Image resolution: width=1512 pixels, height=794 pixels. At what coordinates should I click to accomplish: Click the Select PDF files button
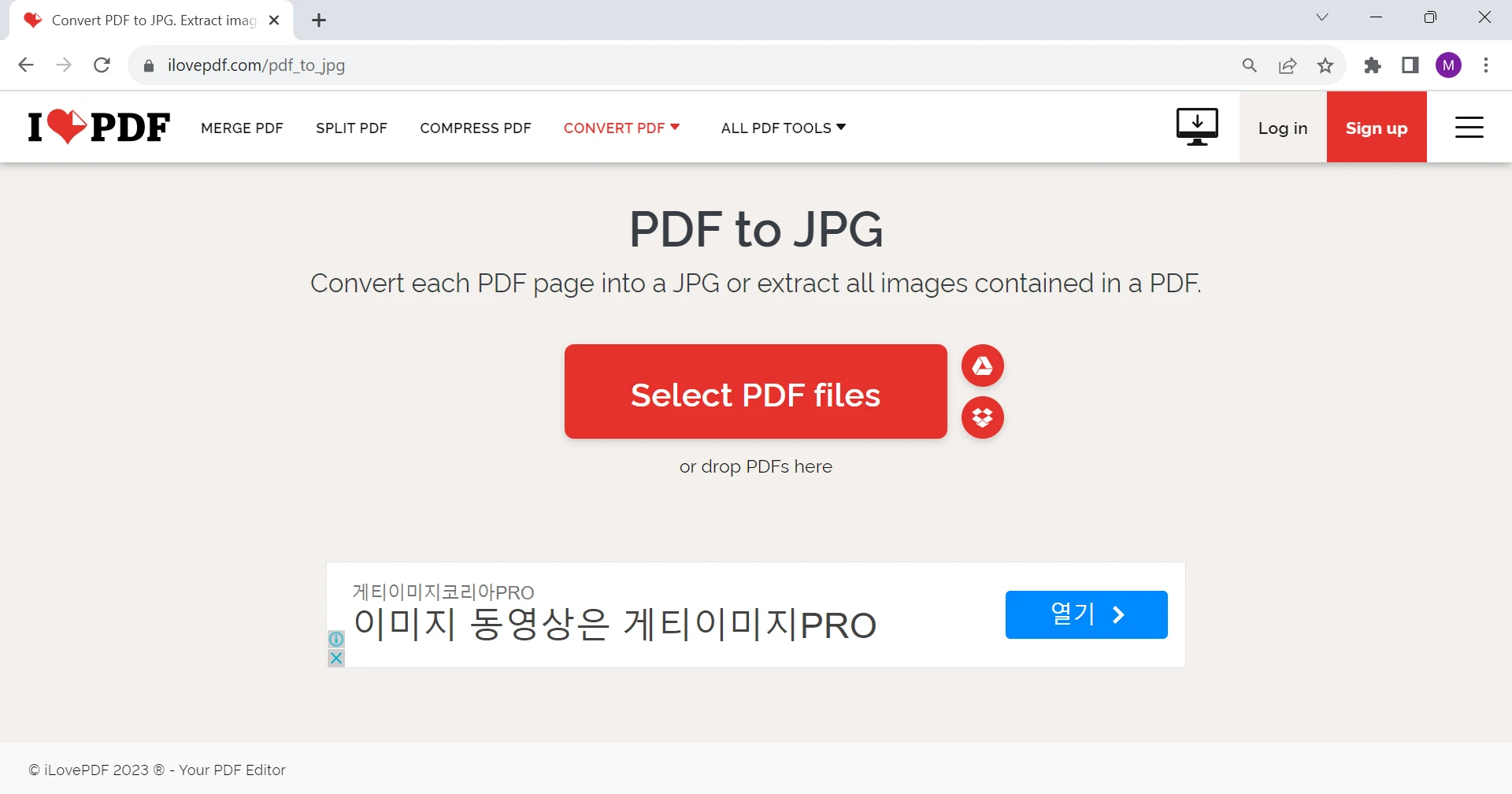tap(755, 391)
